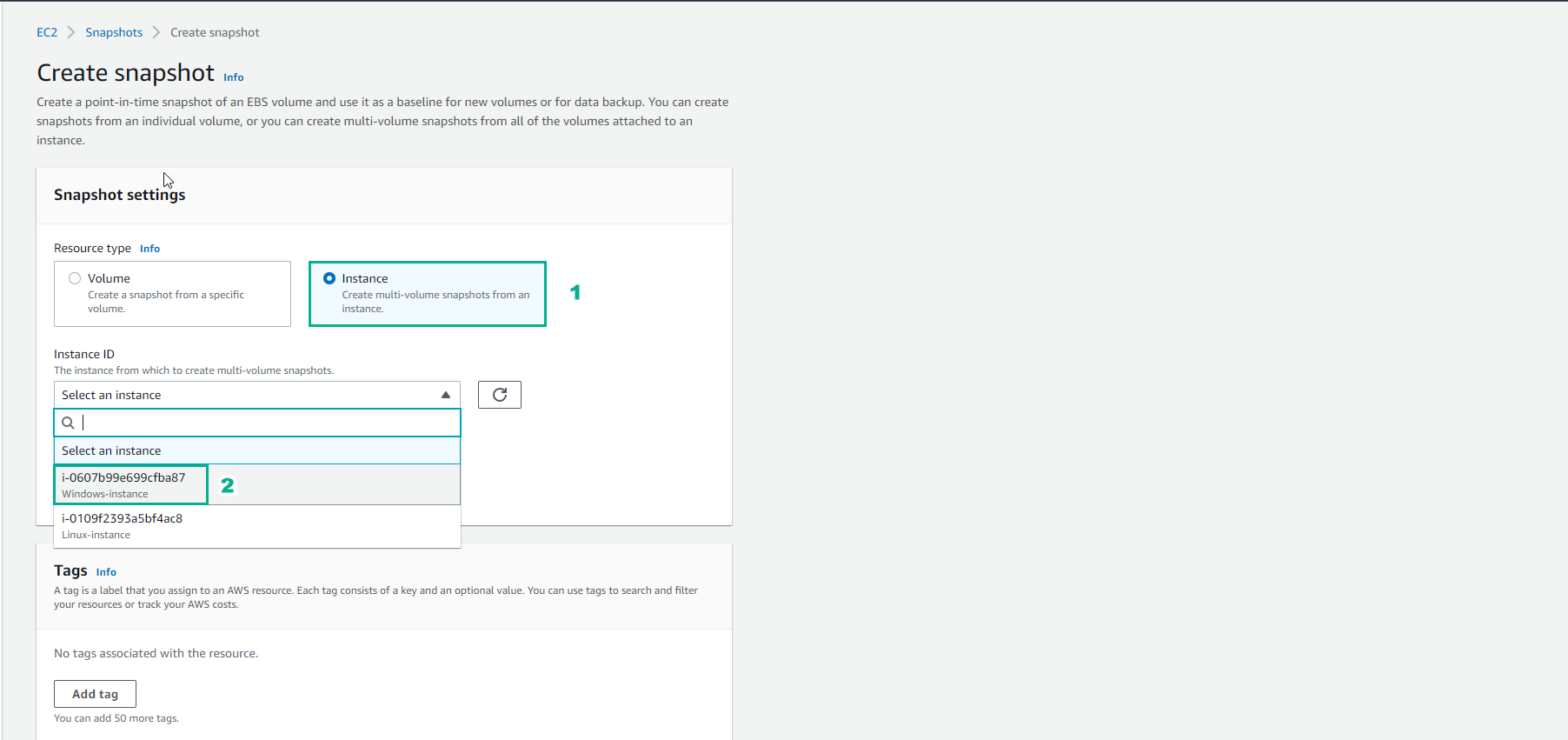The height and width of the screenshot is (740, 1568).
Task: Click the breadcrumb chevron after EC2
Action: [x=71, y=32]
